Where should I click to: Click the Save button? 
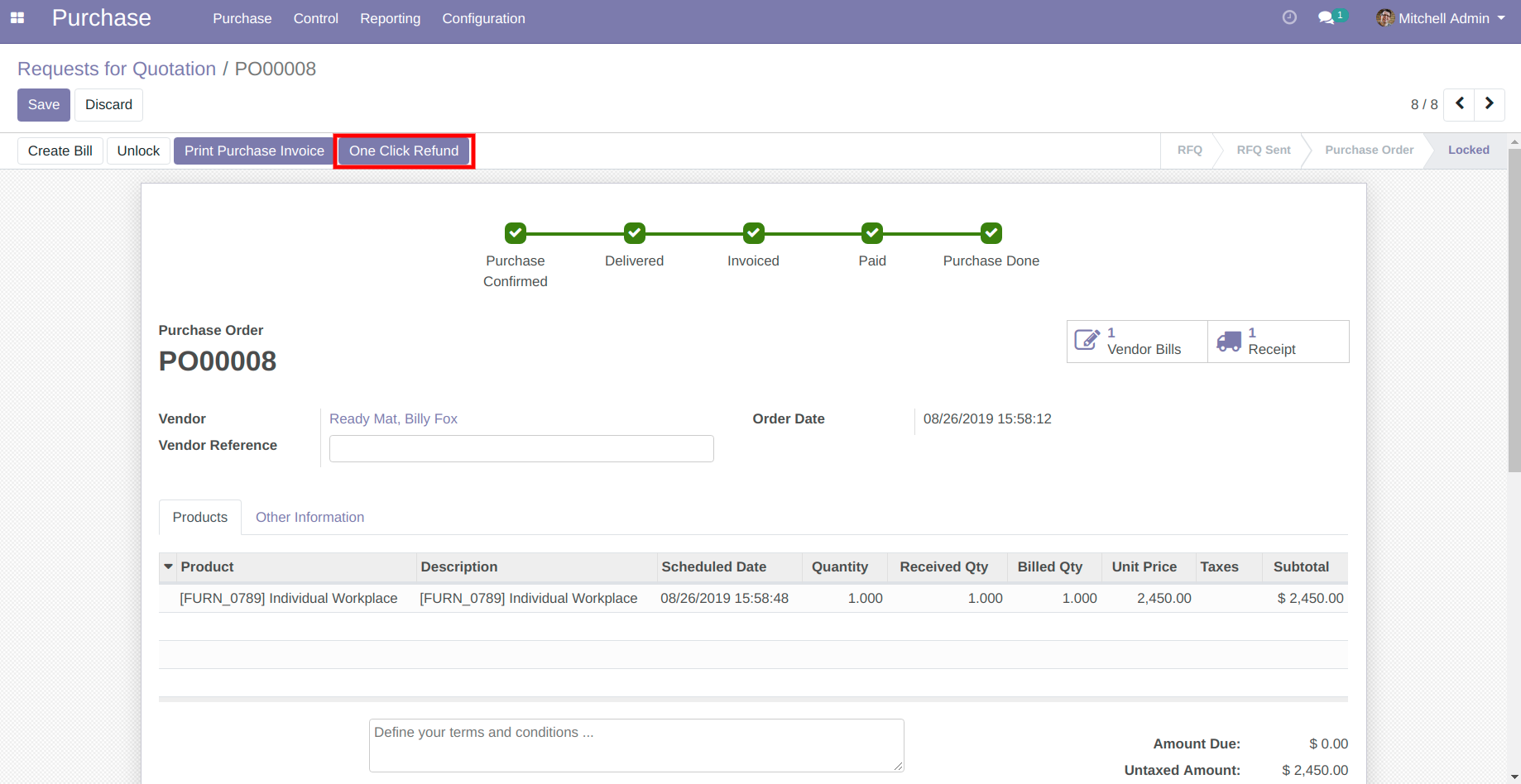click(44, 105)
